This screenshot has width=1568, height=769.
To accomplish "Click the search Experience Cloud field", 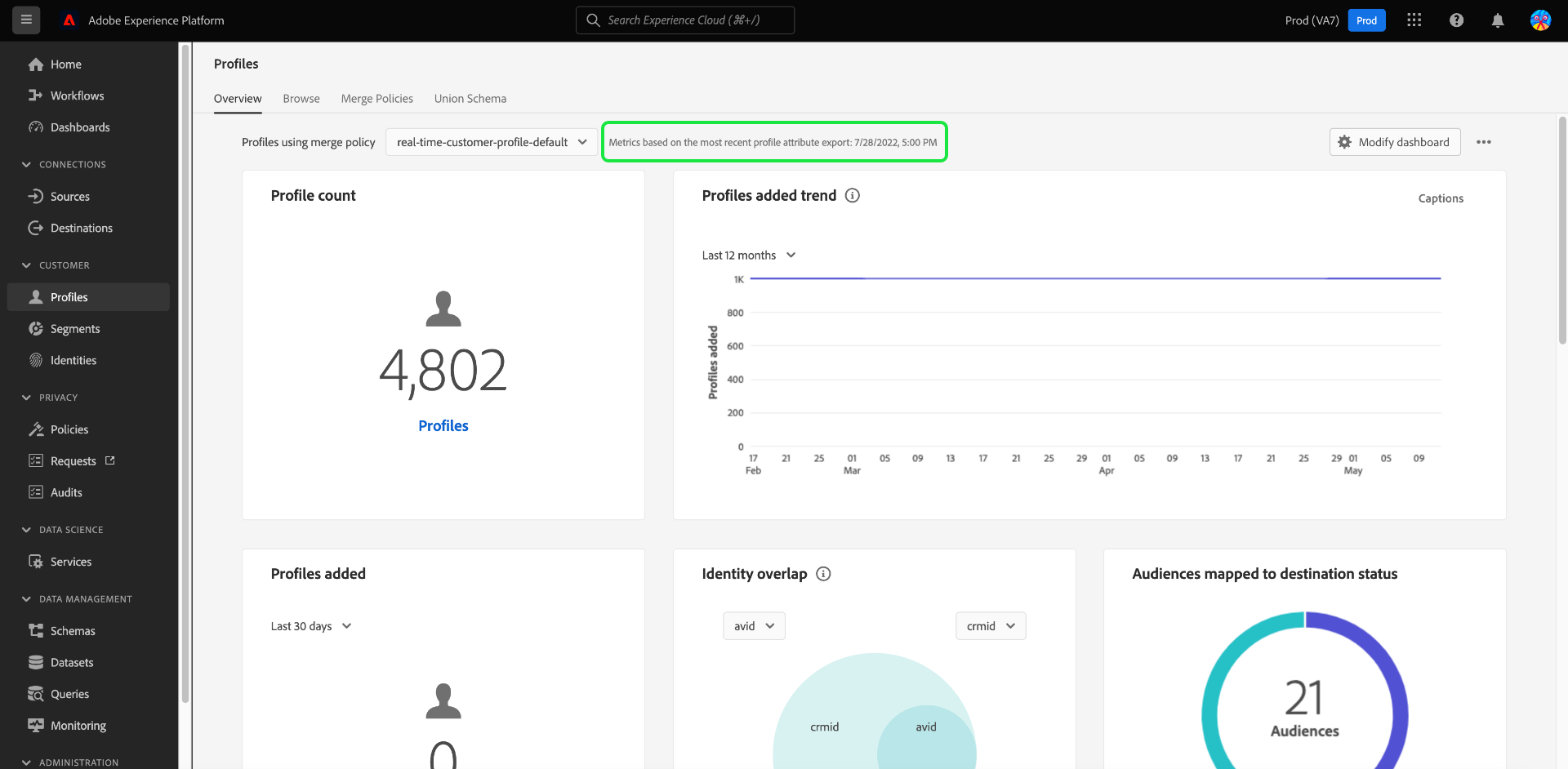I will (685, 20).
